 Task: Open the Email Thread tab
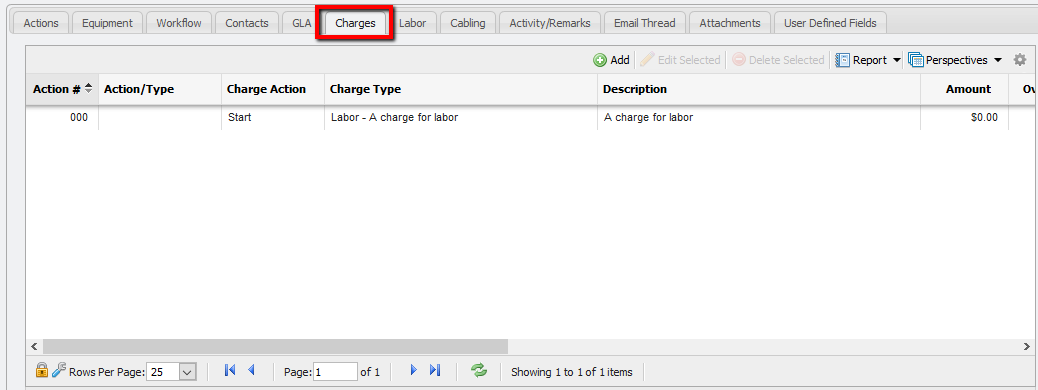tap(645, 23)
